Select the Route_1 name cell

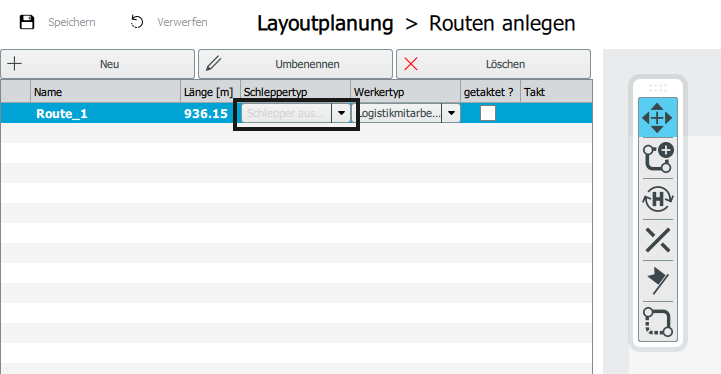[x=105, y=114]
